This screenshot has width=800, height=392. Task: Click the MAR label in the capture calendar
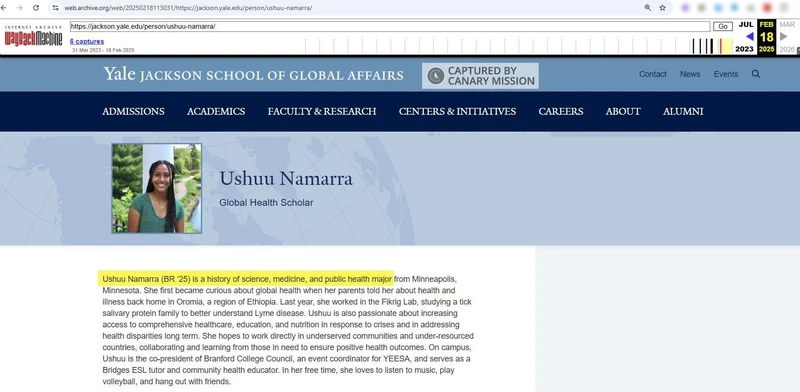coord(787,24)
